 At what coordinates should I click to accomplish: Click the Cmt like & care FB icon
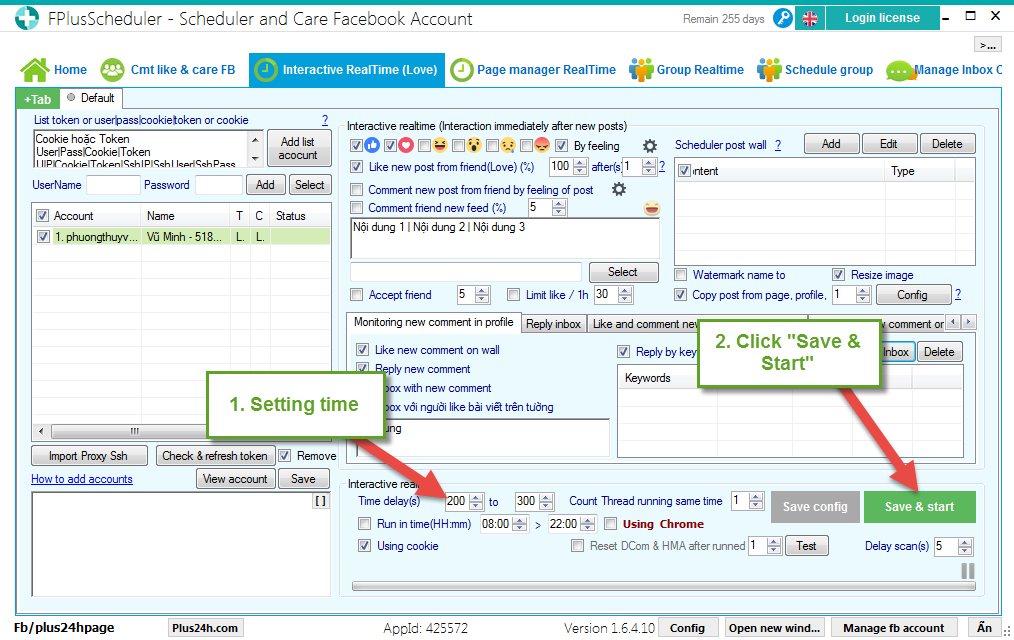(113, 70)
